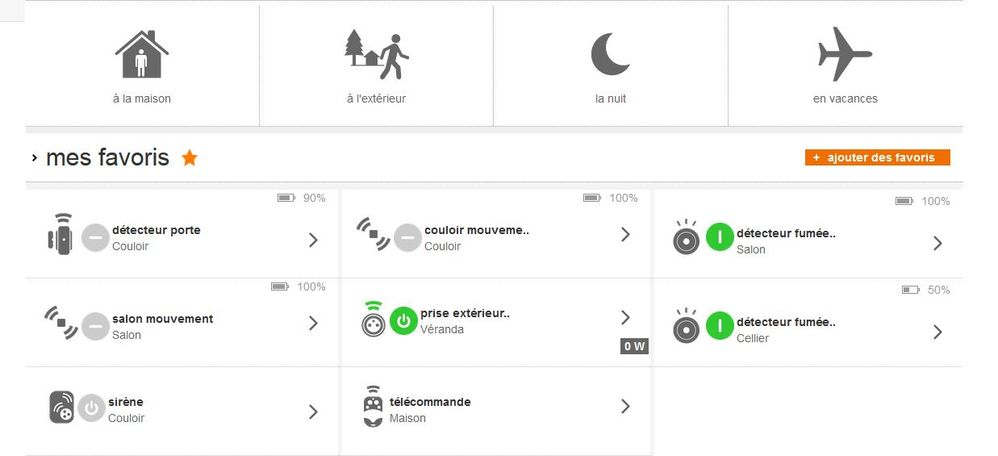Screen dimensions: 998x456
Task: Toggle the Salon smoke detector green switch
Action: [x=719, y=238]
